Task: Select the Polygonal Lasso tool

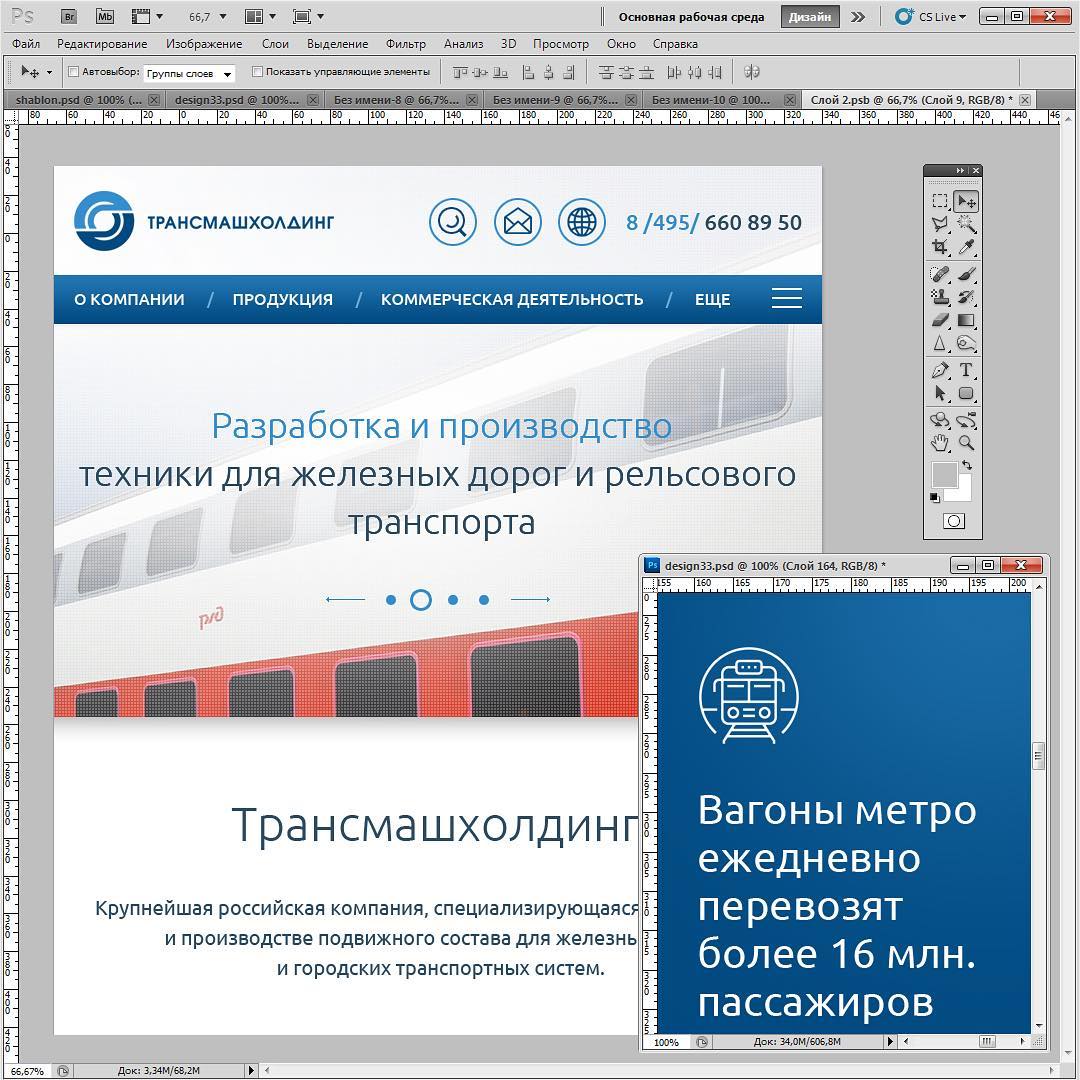Action: [x=940, y=224]
